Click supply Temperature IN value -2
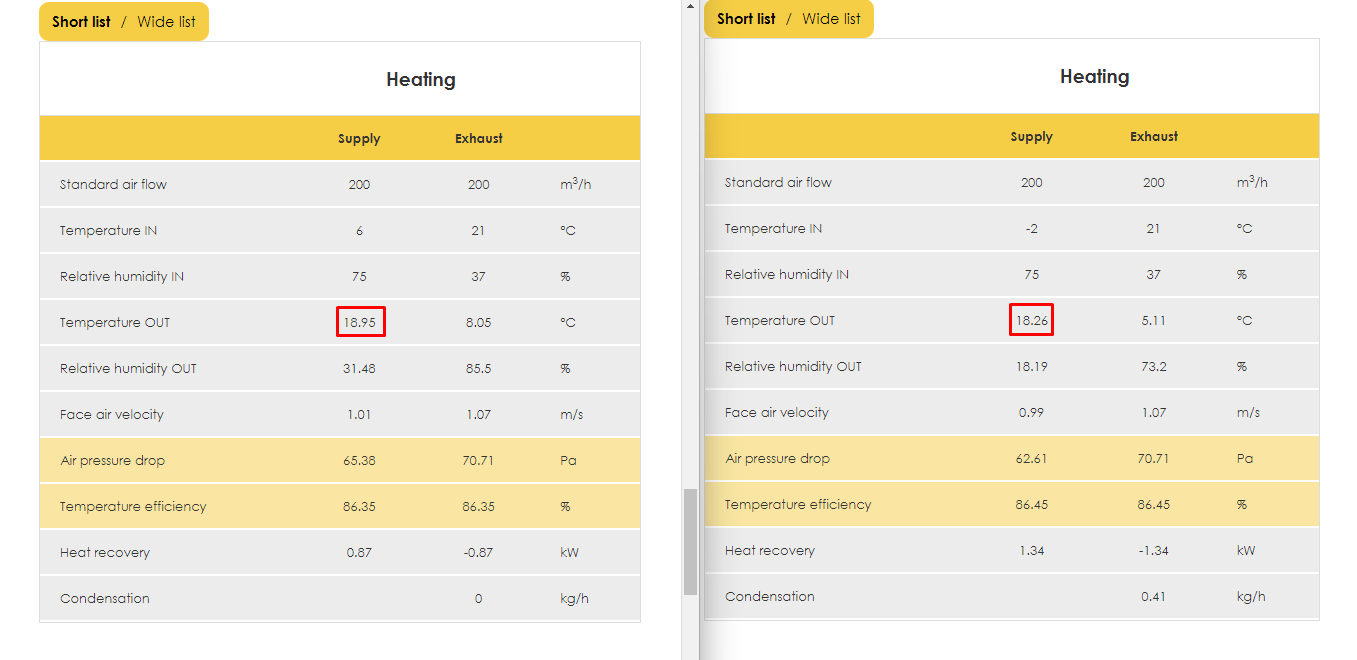The width and height of the screenshot is (1357, 660). (x=1031, y=228)
